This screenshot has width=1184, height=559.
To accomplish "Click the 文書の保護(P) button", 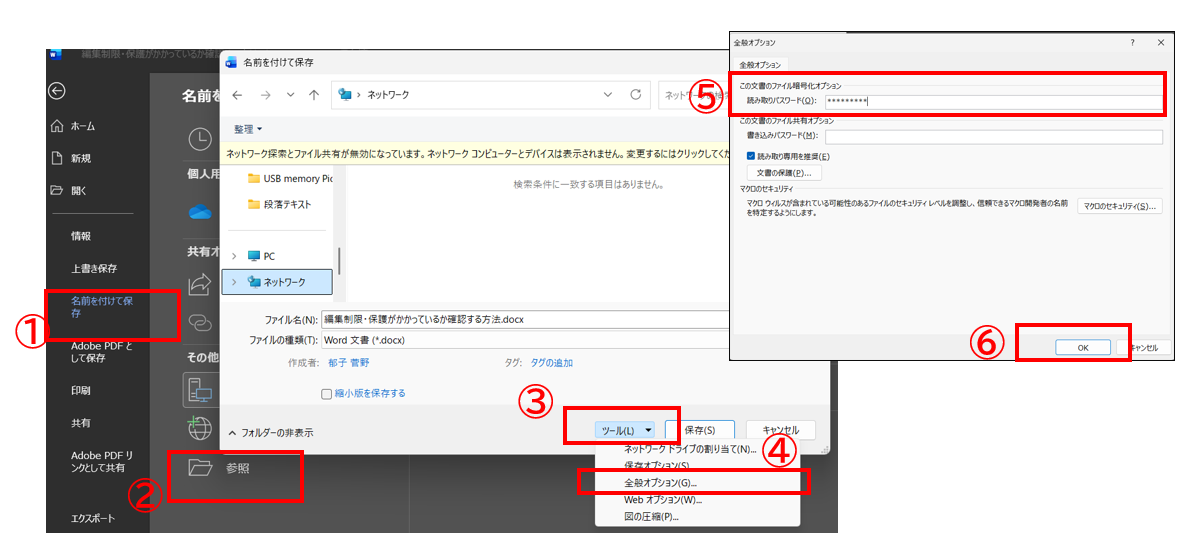I will [x=783, y=173].
